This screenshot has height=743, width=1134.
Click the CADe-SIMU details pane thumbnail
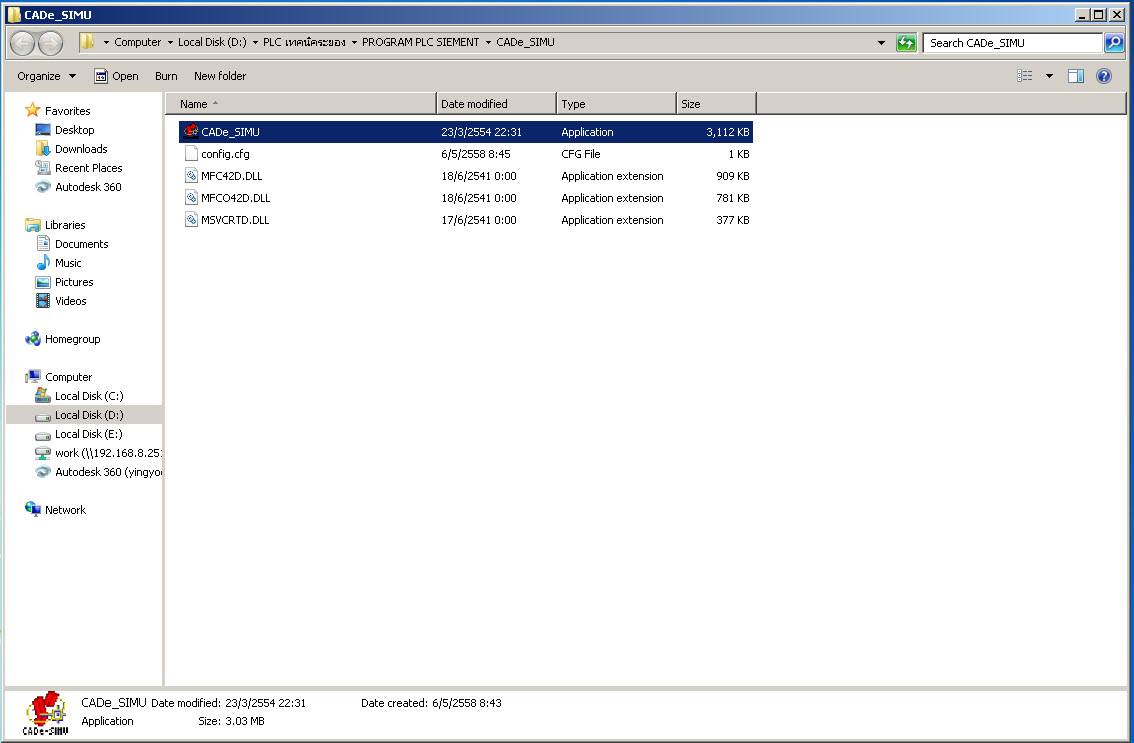46,713
